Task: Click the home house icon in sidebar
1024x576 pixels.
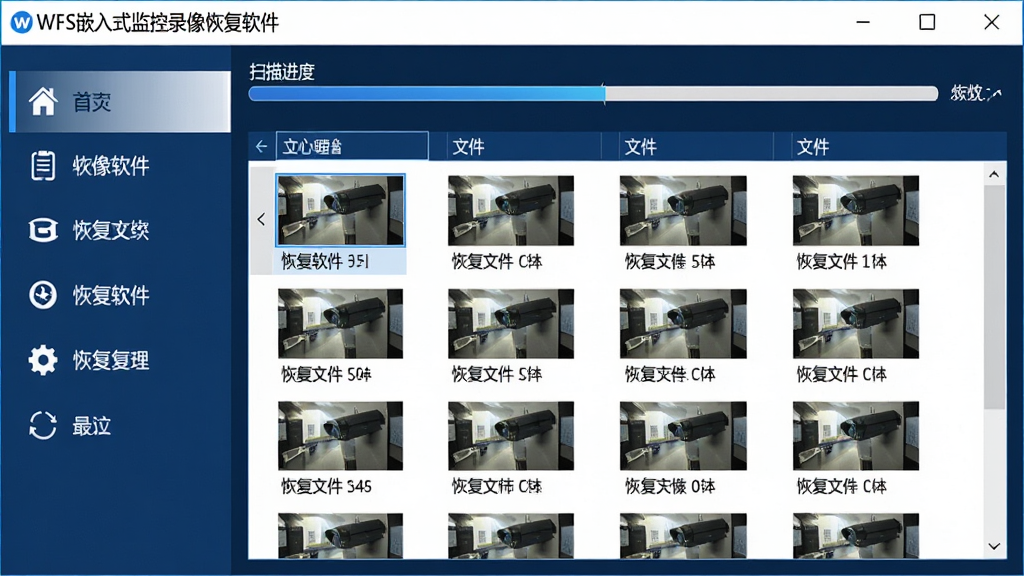Action: tap(43, 101)
